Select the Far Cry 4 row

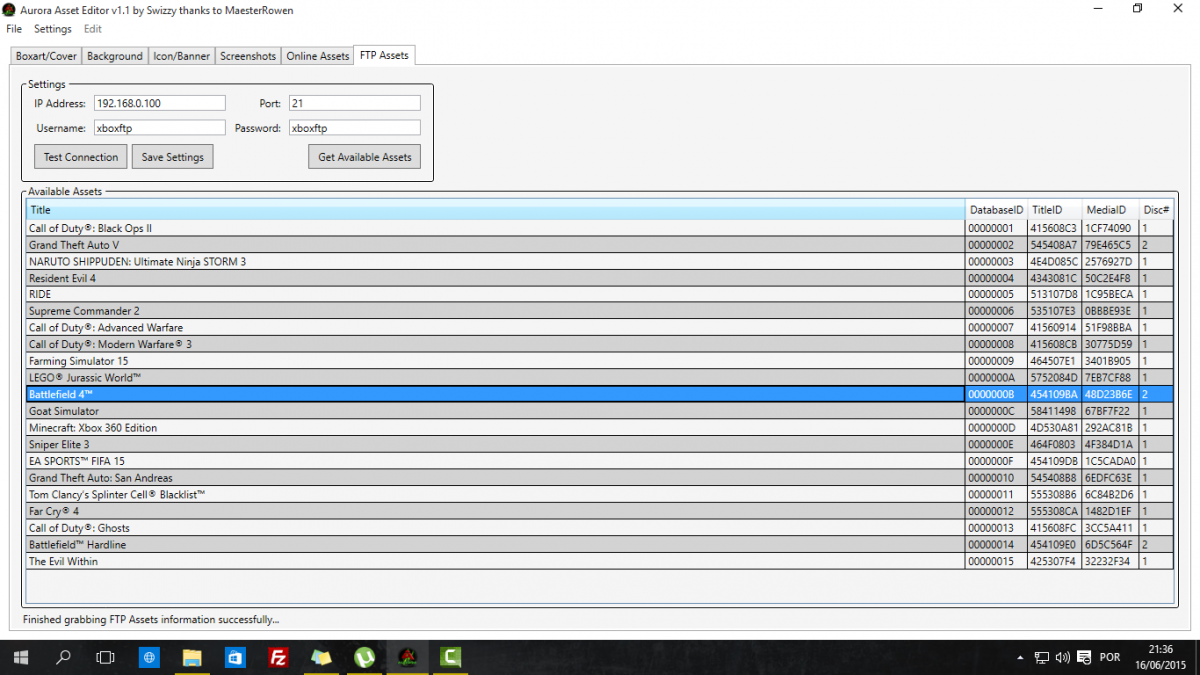click(600, 511)
